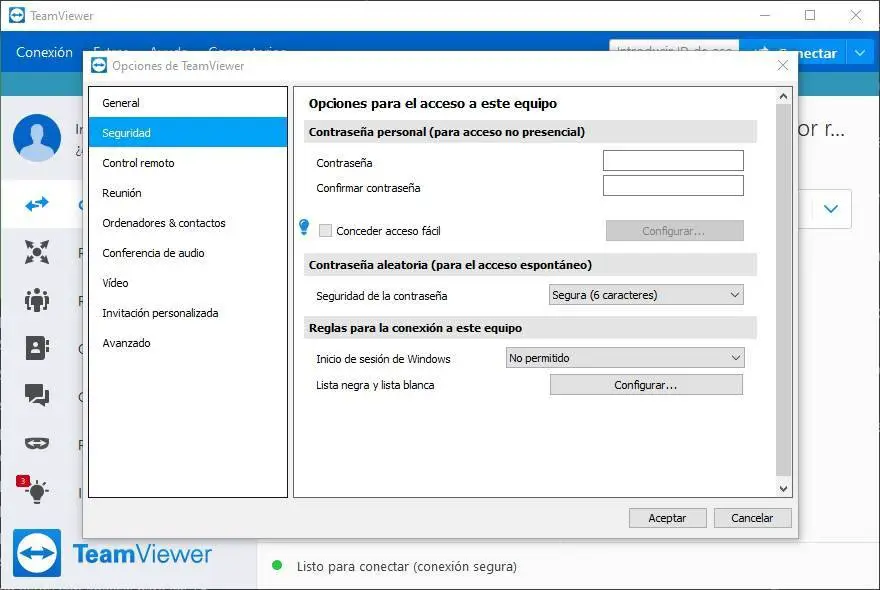Close the Opciones de TeamViewer dialog
Screen dimensions: 880x590
pos(782,66)
